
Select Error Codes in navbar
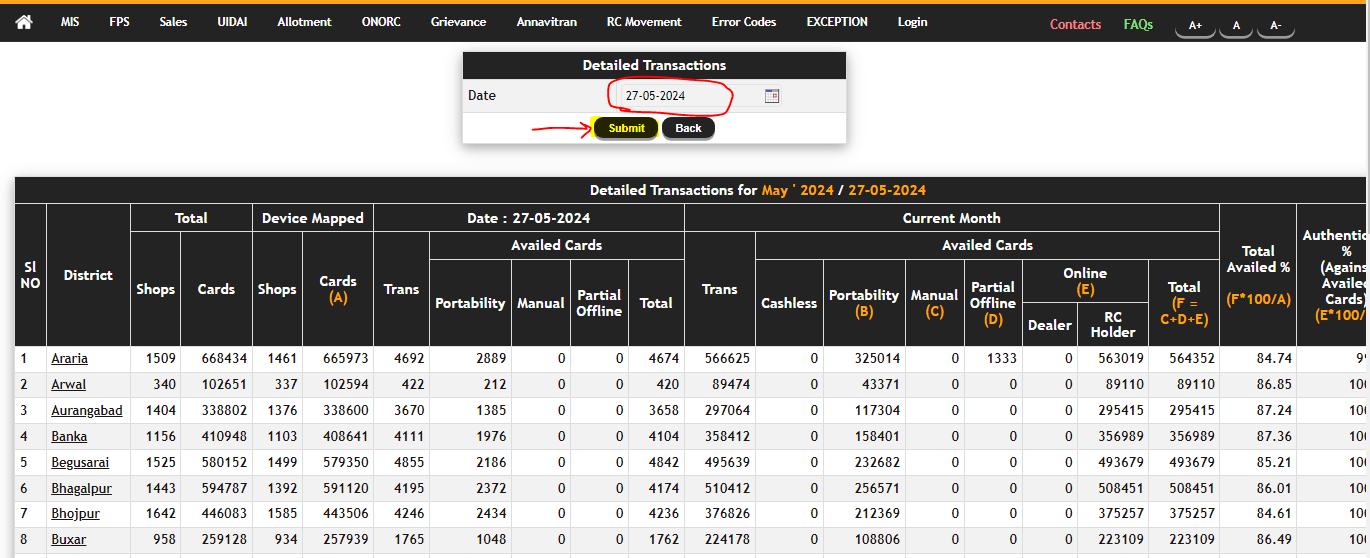(x=744, y=22)
